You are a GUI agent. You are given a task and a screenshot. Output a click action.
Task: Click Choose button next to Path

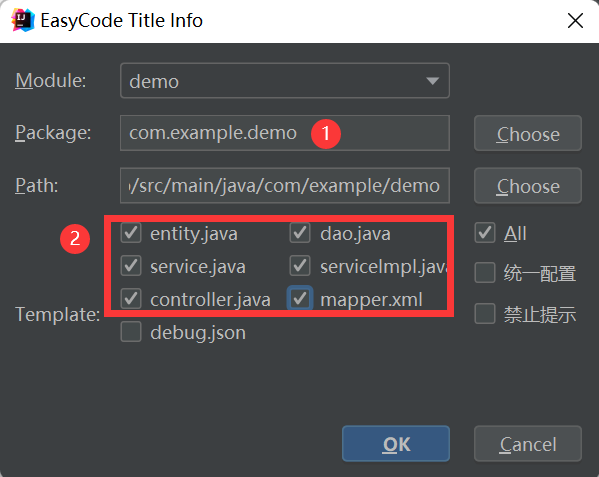pyautogui.click(x=528, y=186)
